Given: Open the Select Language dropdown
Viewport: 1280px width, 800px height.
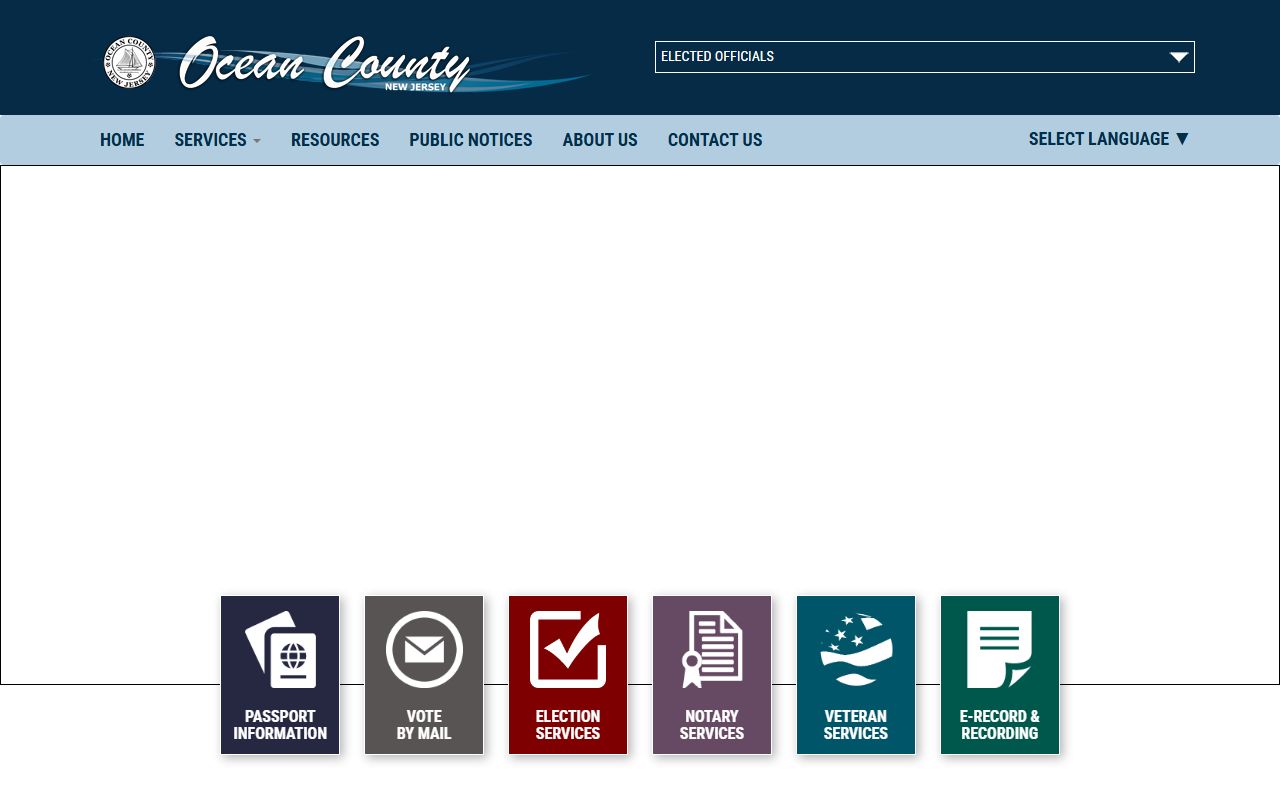Looking at the screenshot, I should tap(1109, 139).
